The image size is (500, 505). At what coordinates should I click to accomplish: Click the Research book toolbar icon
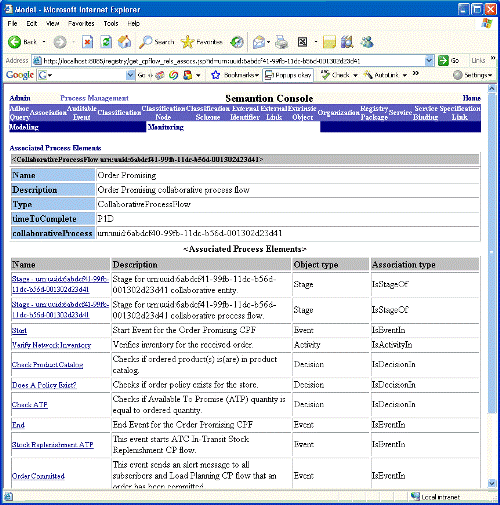347,42
